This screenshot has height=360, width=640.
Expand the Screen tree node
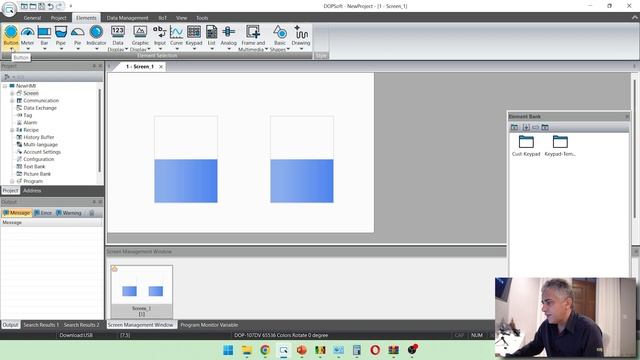12,93
